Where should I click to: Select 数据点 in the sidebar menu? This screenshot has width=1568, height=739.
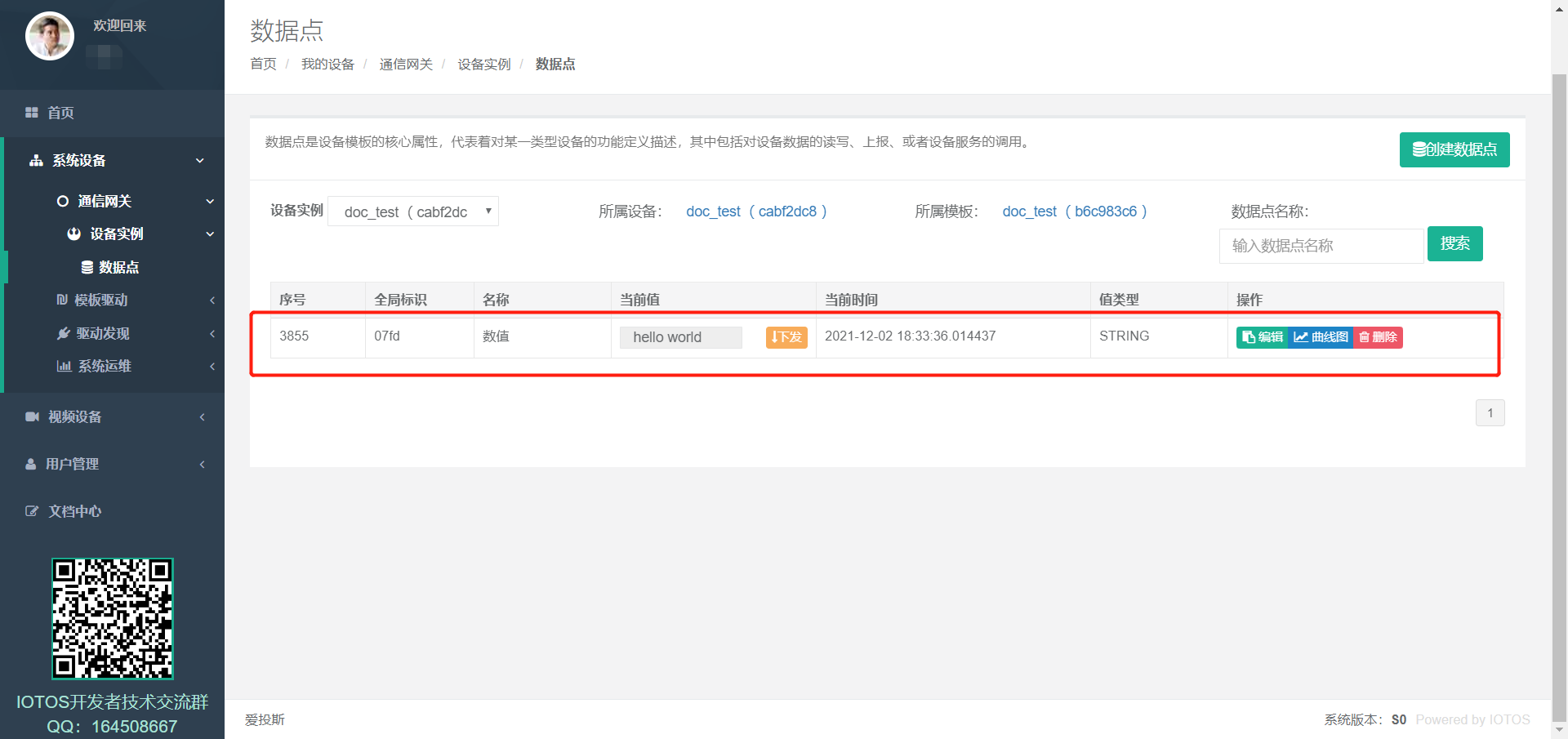point(118,268)
